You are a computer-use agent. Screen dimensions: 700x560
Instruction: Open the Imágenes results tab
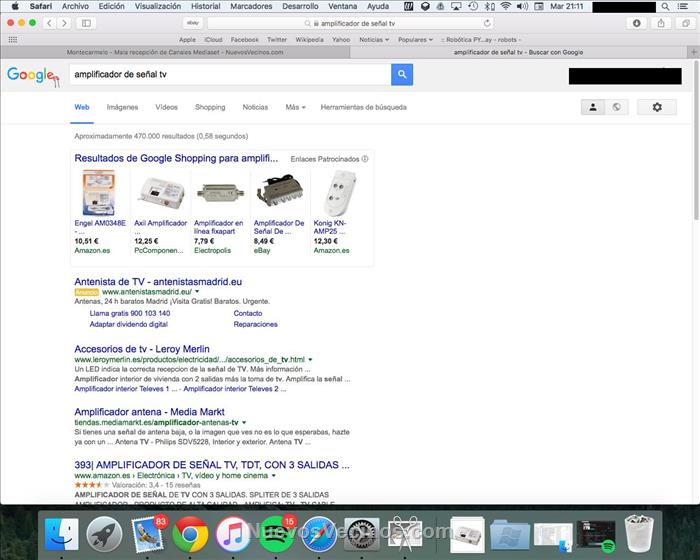tap(122, 107)
